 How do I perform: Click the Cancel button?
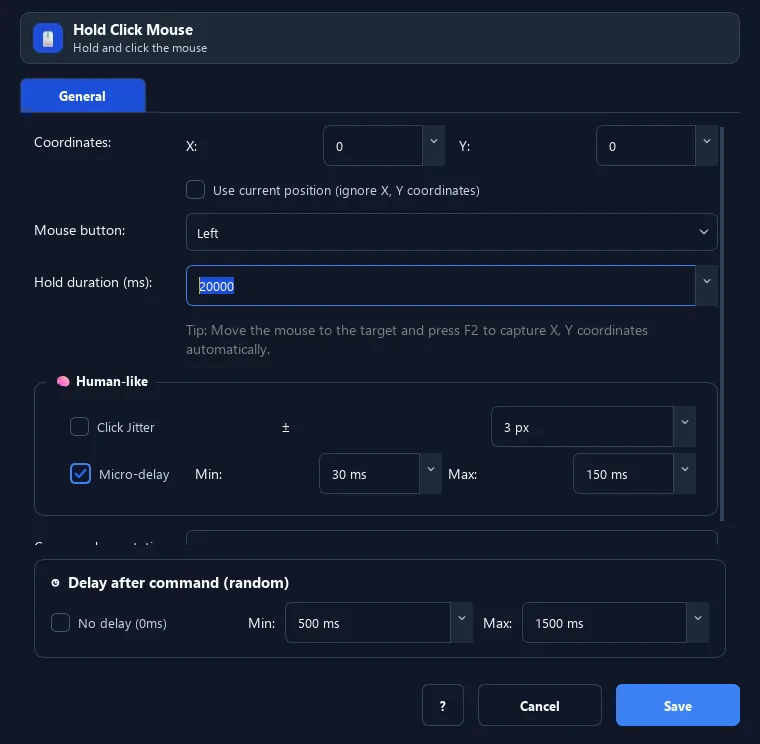click(539, 705)
